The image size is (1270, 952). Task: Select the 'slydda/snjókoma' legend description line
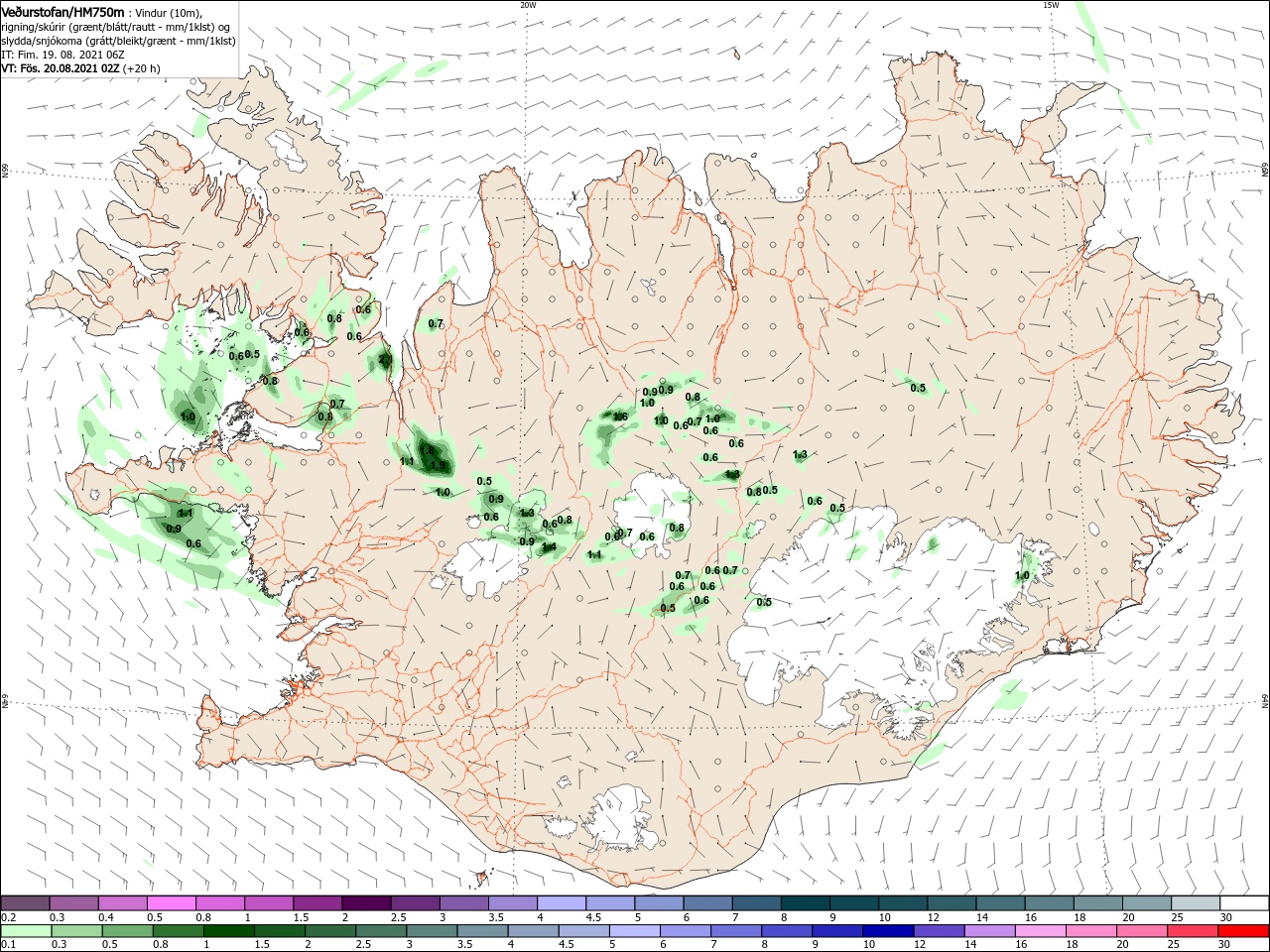click(x=118, y=41)
